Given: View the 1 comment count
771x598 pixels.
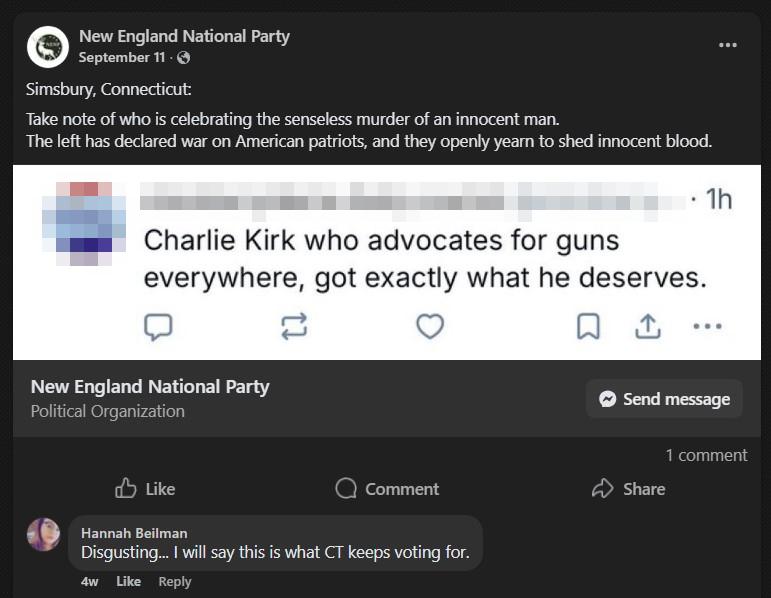Looking at the screenshot, I should [x=706, y=455].
